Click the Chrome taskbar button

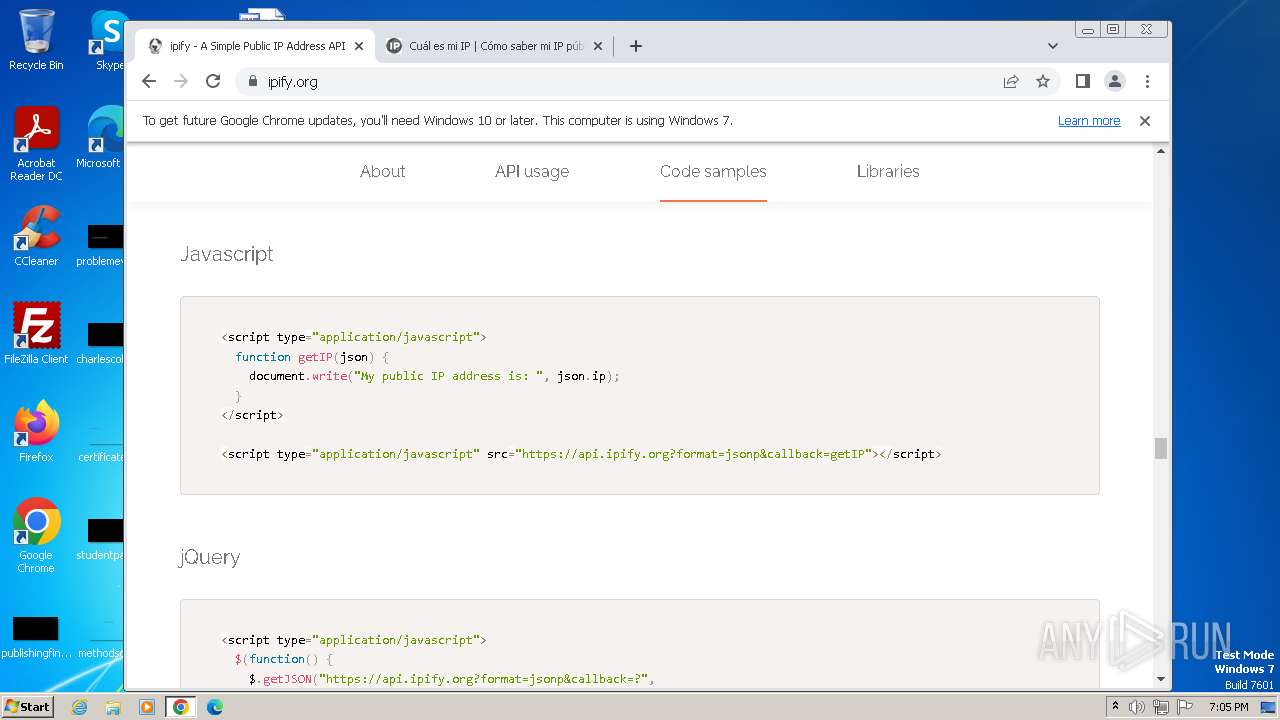point(181,707)
